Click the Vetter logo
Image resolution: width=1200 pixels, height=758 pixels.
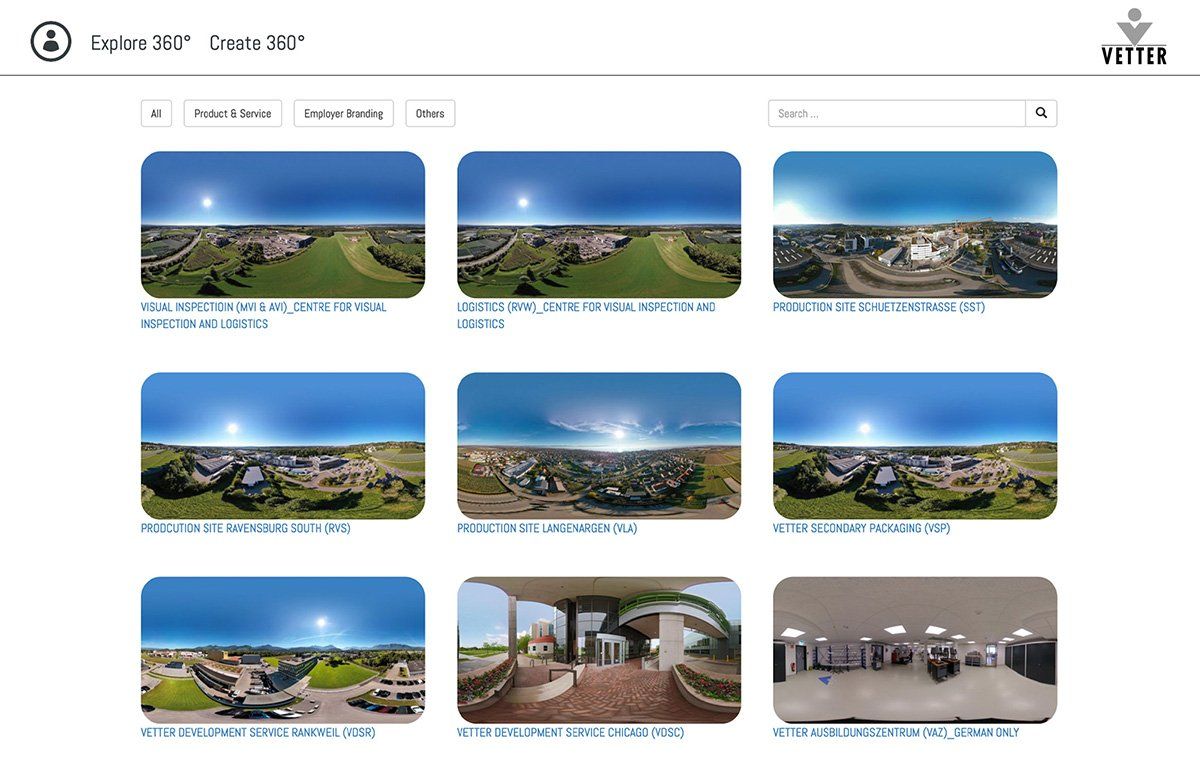pyautogui.click(x=1134, y=37)
